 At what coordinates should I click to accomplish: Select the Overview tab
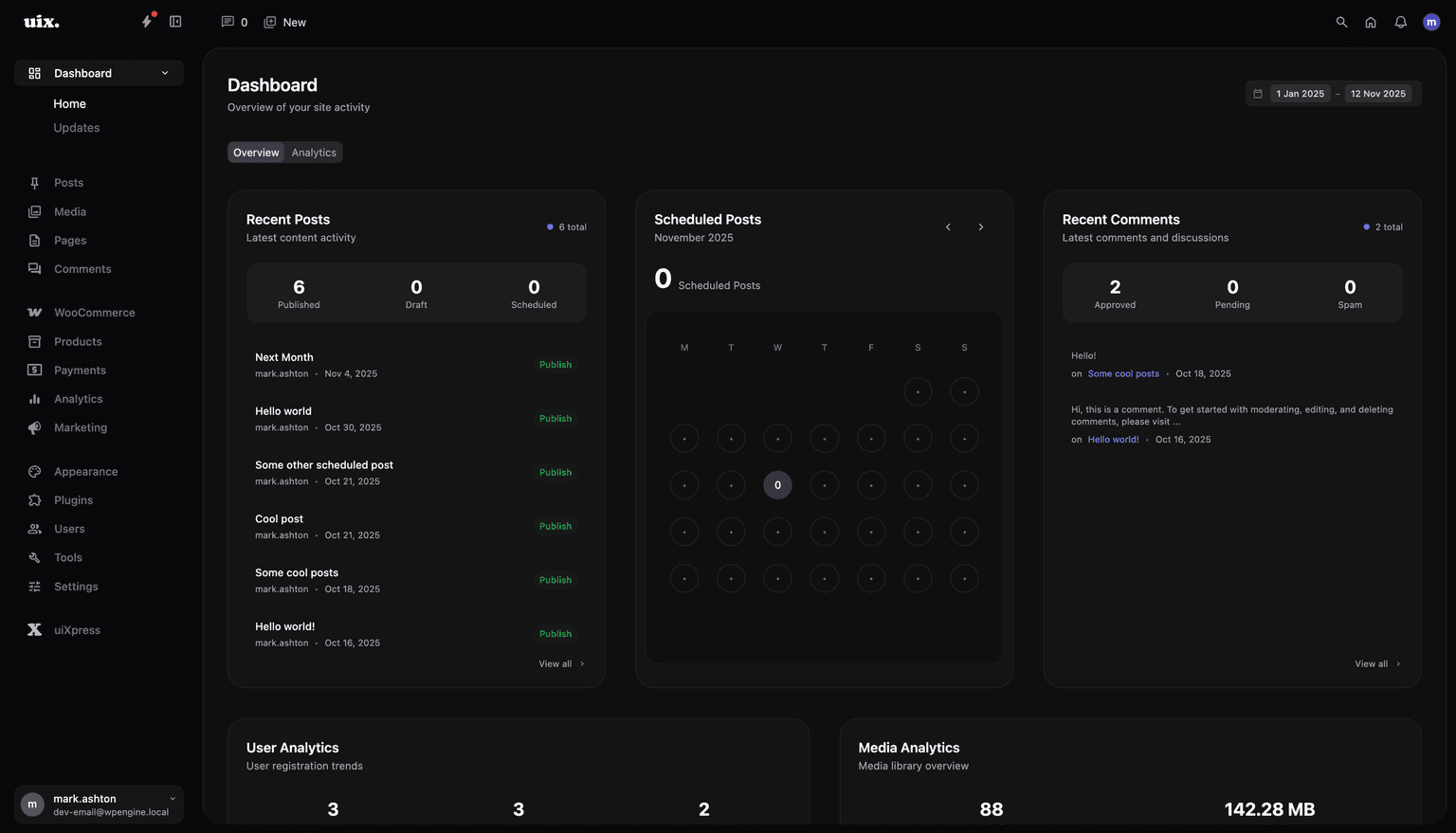[x=255, y=152]
